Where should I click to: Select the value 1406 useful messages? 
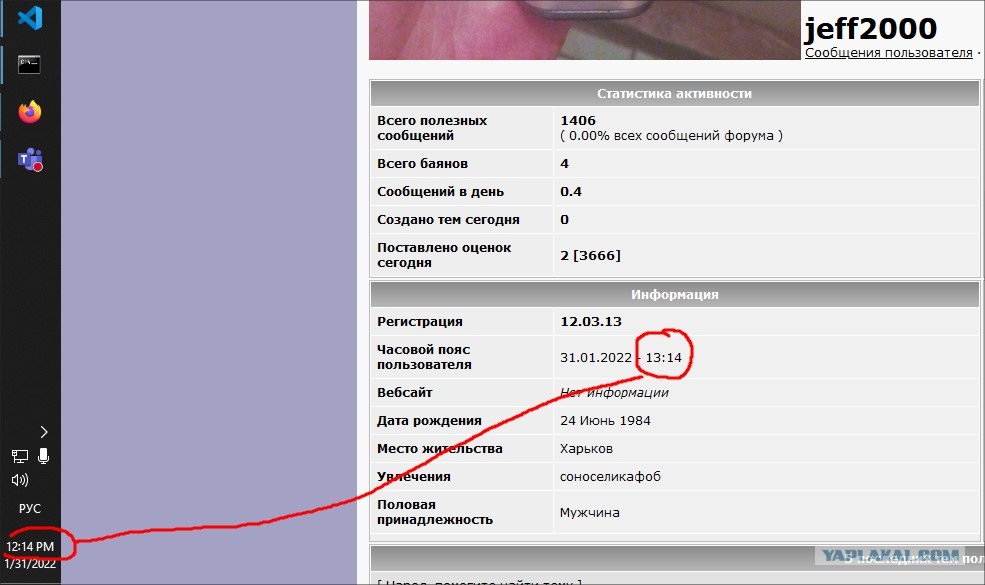tap(578, 120)
